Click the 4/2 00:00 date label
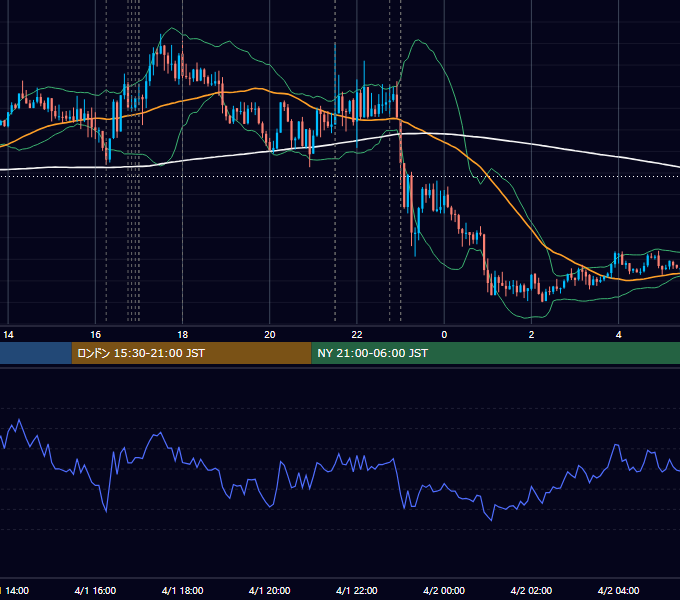 pos(444,591)
